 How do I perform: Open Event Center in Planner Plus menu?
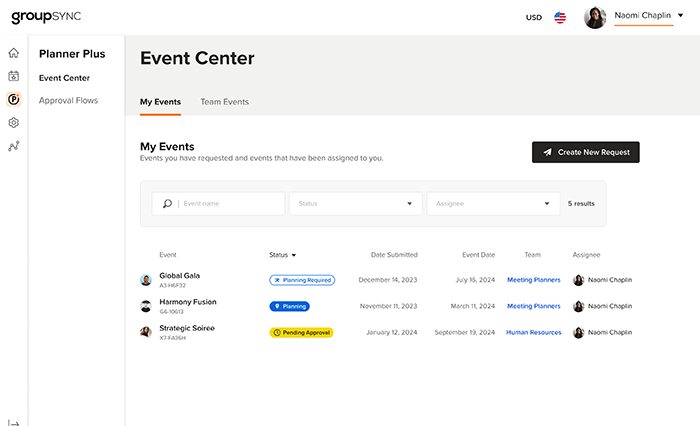[64, 78]
